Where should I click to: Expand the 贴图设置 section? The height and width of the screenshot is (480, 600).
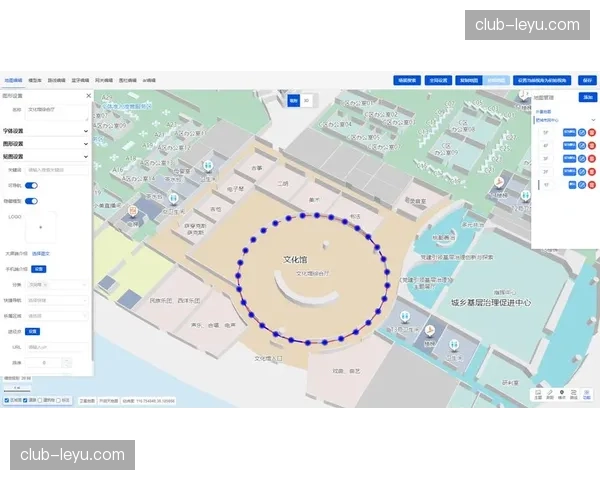point(46,157)
